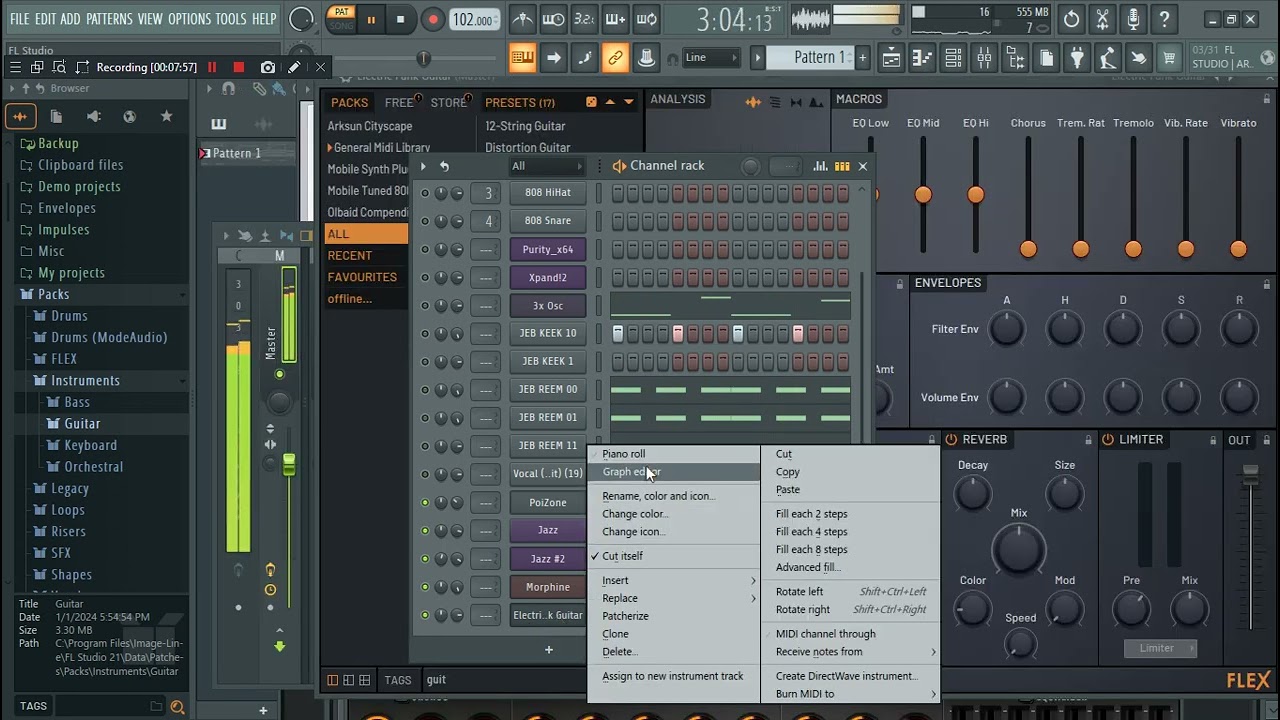This screenshot has width=1280, height=720.
Task: Open the Tempo tapper icon
Action: point(1107,58)
